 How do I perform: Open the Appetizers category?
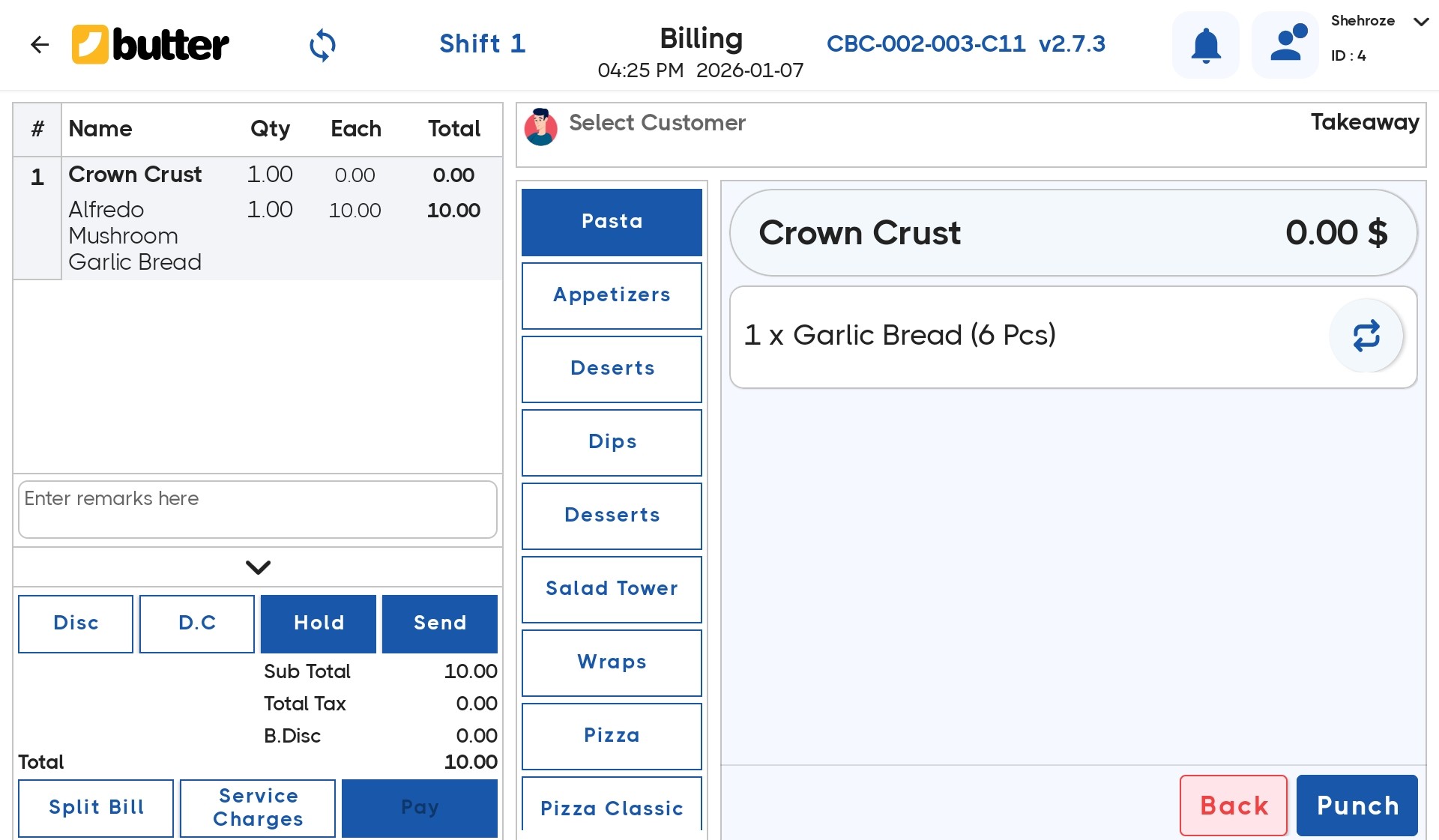612,295
